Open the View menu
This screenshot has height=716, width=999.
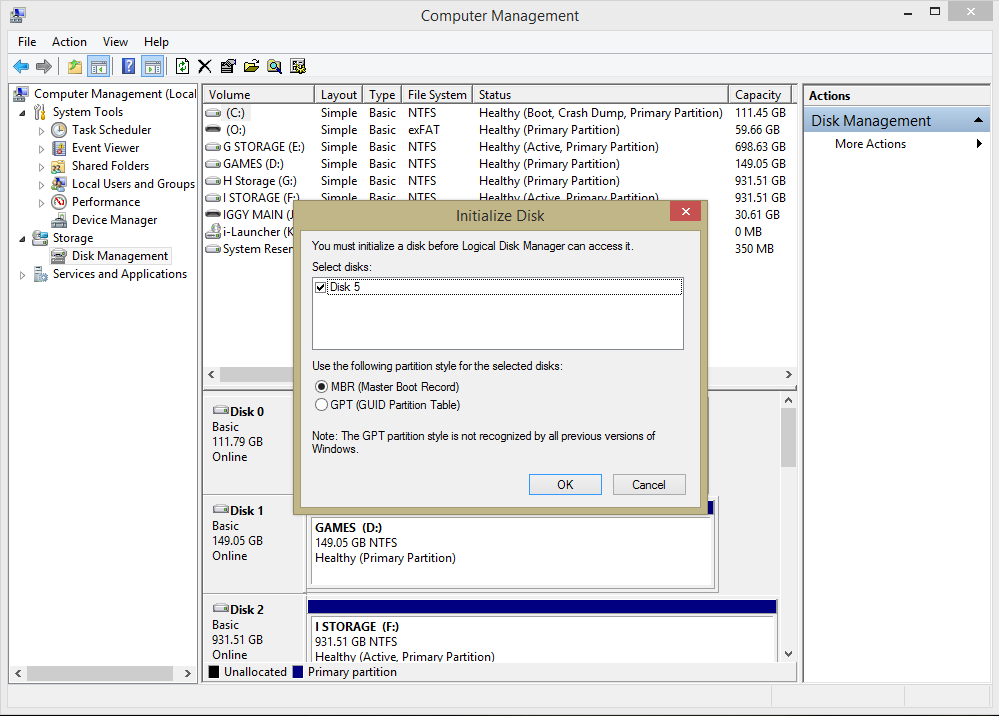point(115,42)
